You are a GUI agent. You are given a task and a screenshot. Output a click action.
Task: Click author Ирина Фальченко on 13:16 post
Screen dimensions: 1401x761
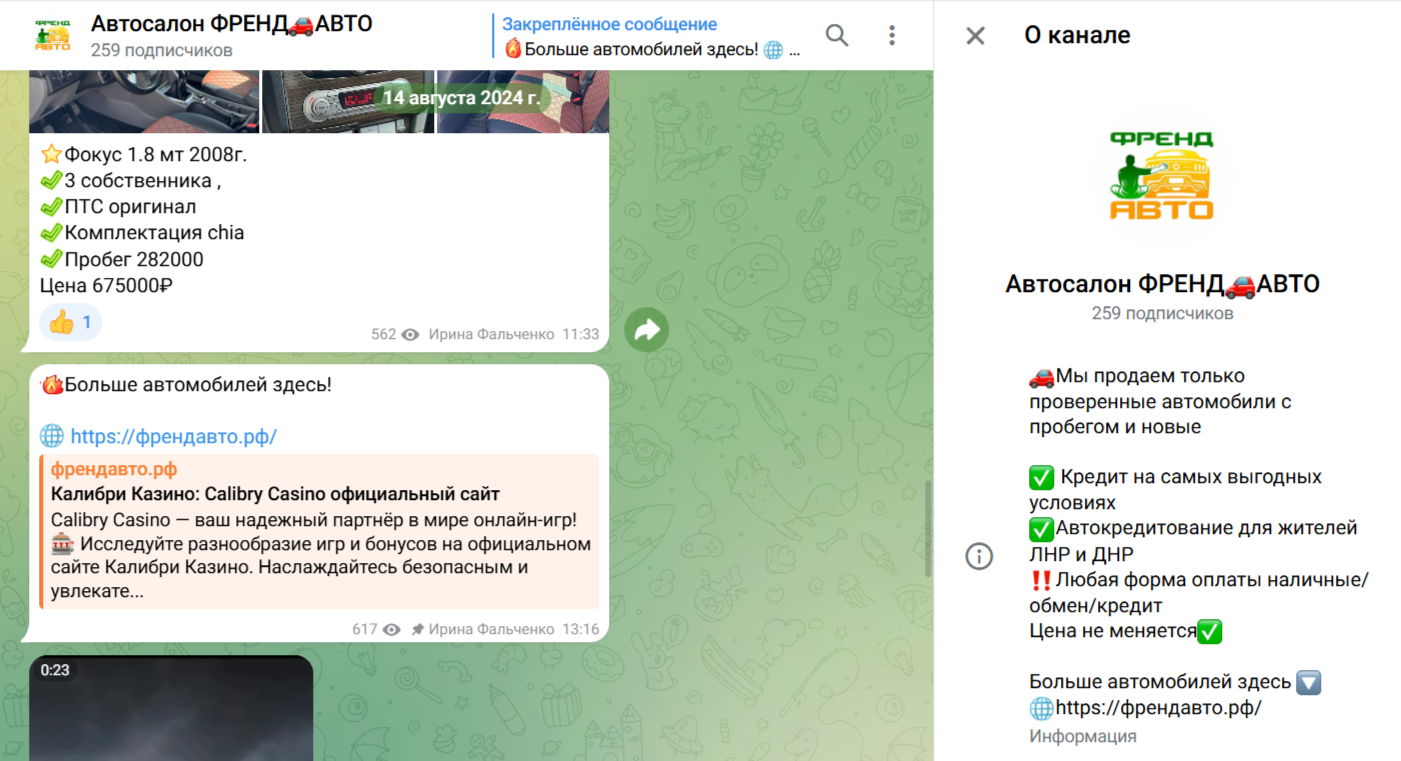[x=491, y=630]
